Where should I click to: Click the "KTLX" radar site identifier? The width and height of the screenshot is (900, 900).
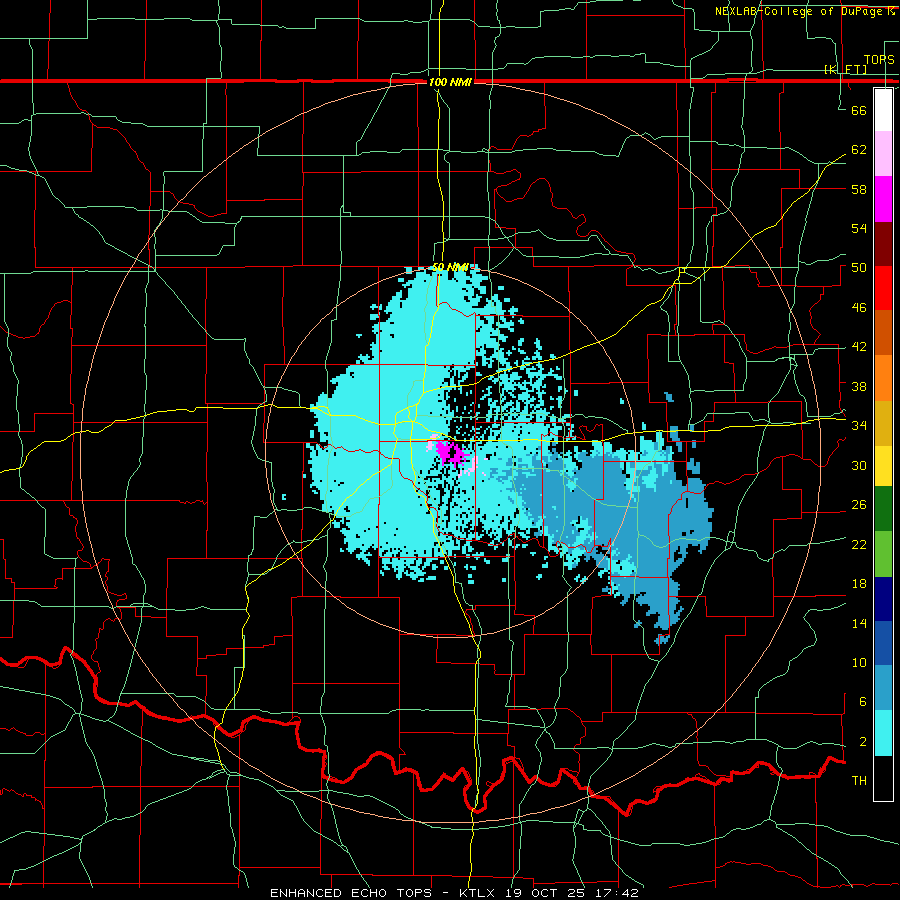pyautogui.click(x=478, y=893)
